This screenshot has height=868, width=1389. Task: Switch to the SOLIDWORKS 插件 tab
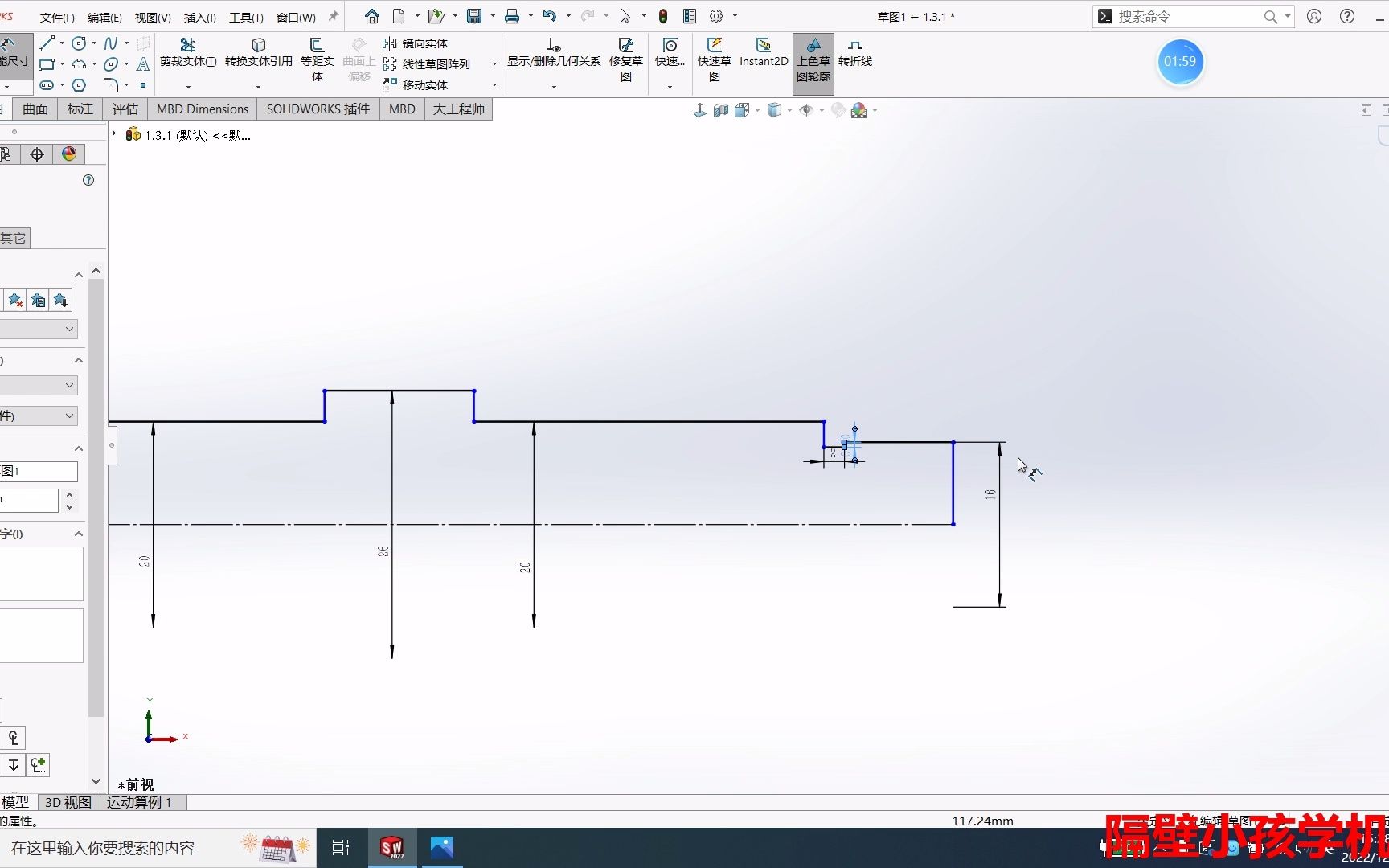(318, 109)
